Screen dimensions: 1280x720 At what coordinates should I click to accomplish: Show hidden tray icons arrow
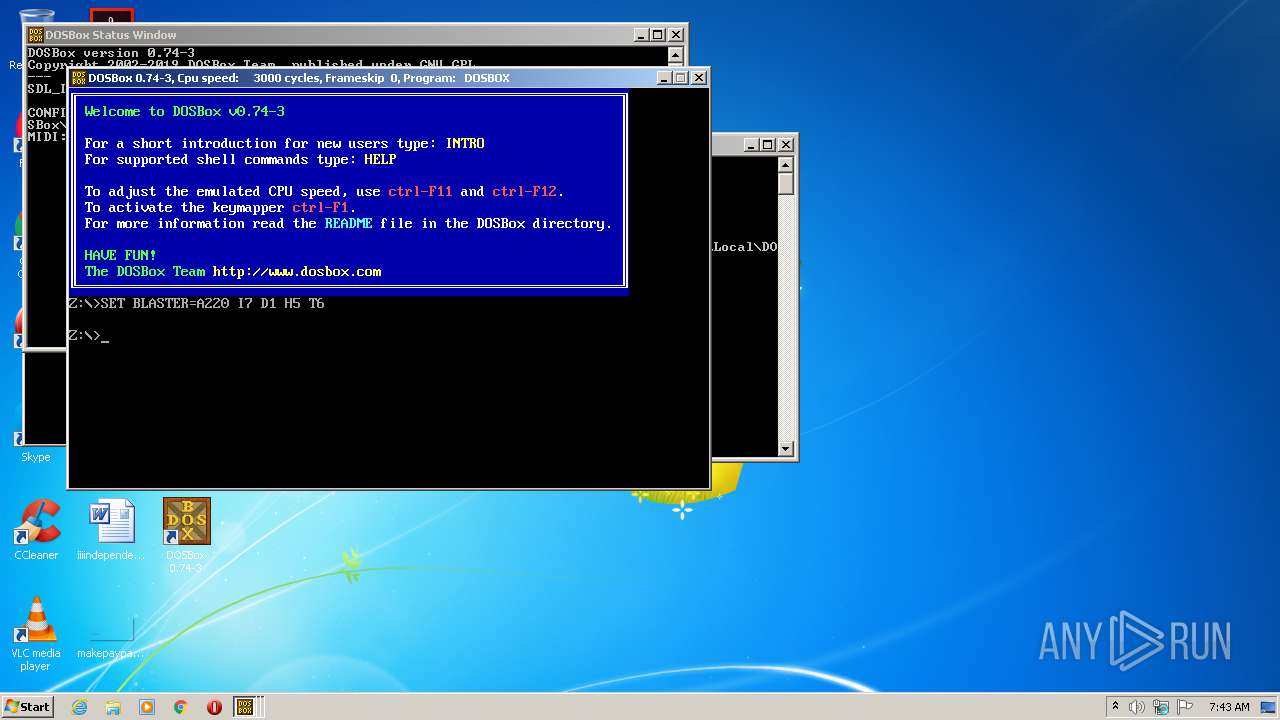click(x=1115, y=707)
